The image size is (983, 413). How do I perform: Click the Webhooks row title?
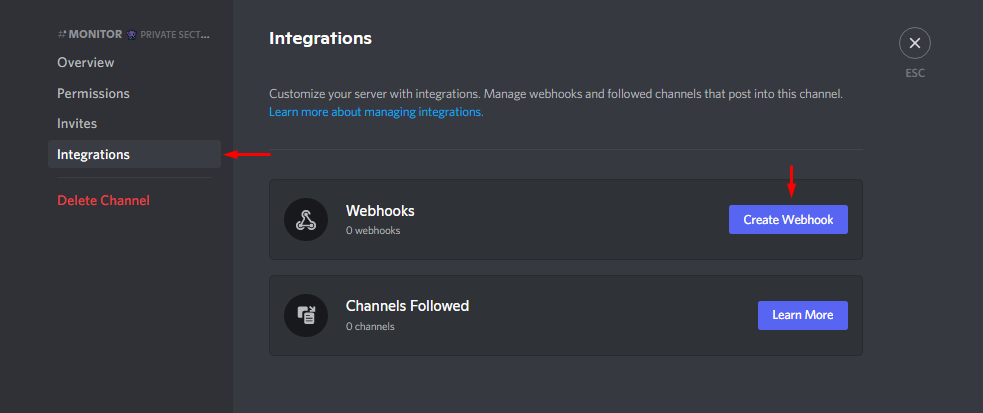pyautogui.click(x=380, y=211)
